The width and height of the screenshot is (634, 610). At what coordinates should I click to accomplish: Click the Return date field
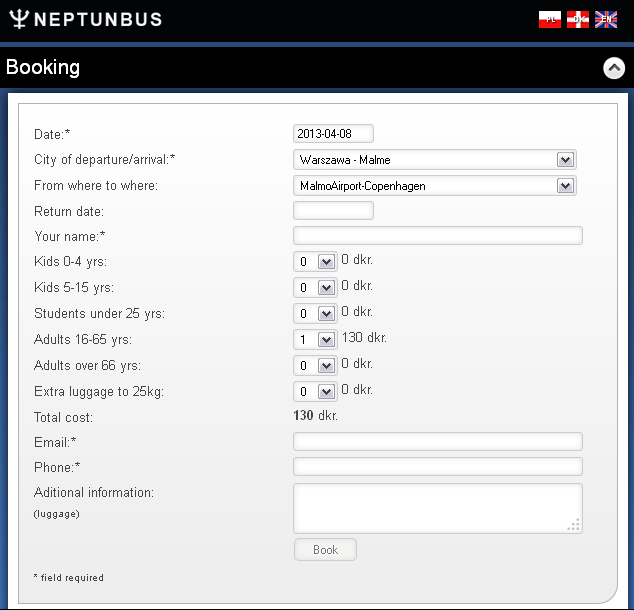pos(333,210)
